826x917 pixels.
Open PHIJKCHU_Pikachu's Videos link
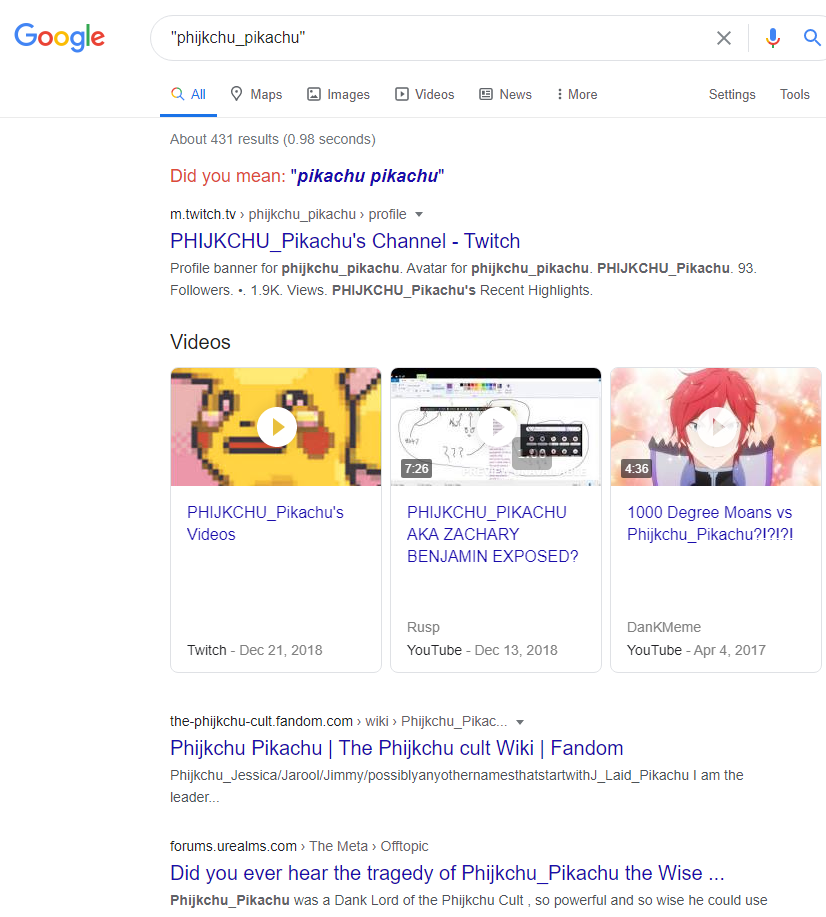[265, 523]
